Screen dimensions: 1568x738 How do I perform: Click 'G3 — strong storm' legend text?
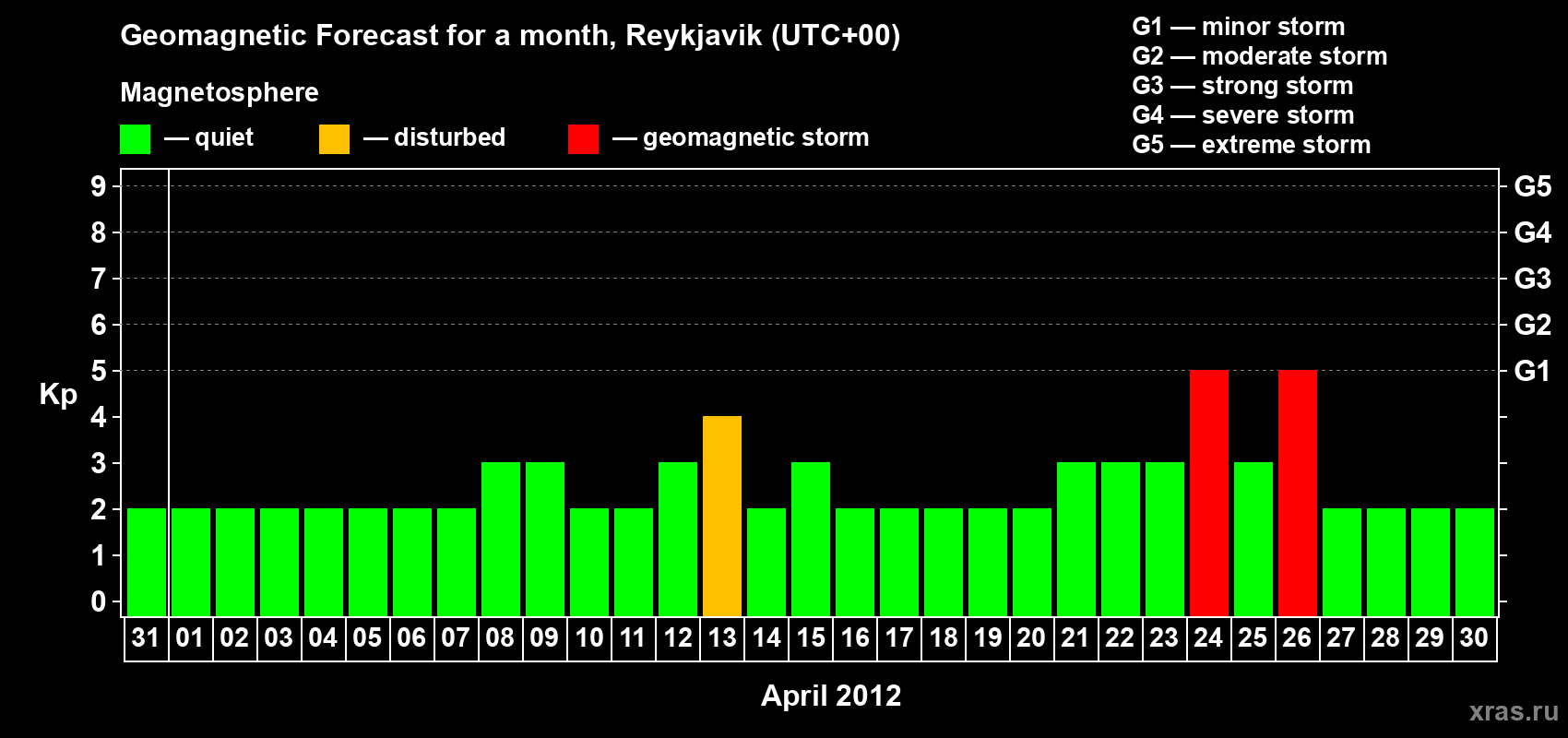pos(1242,86)
